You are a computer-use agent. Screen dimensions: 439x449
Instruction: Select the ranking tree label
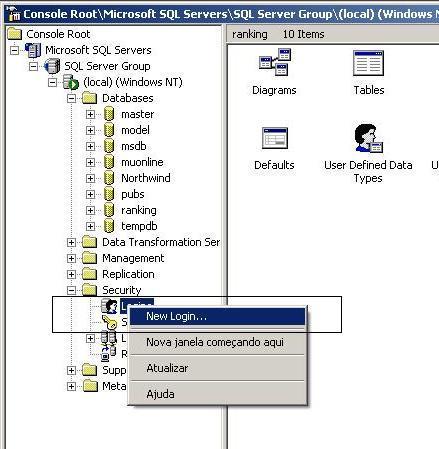(139, 210)
